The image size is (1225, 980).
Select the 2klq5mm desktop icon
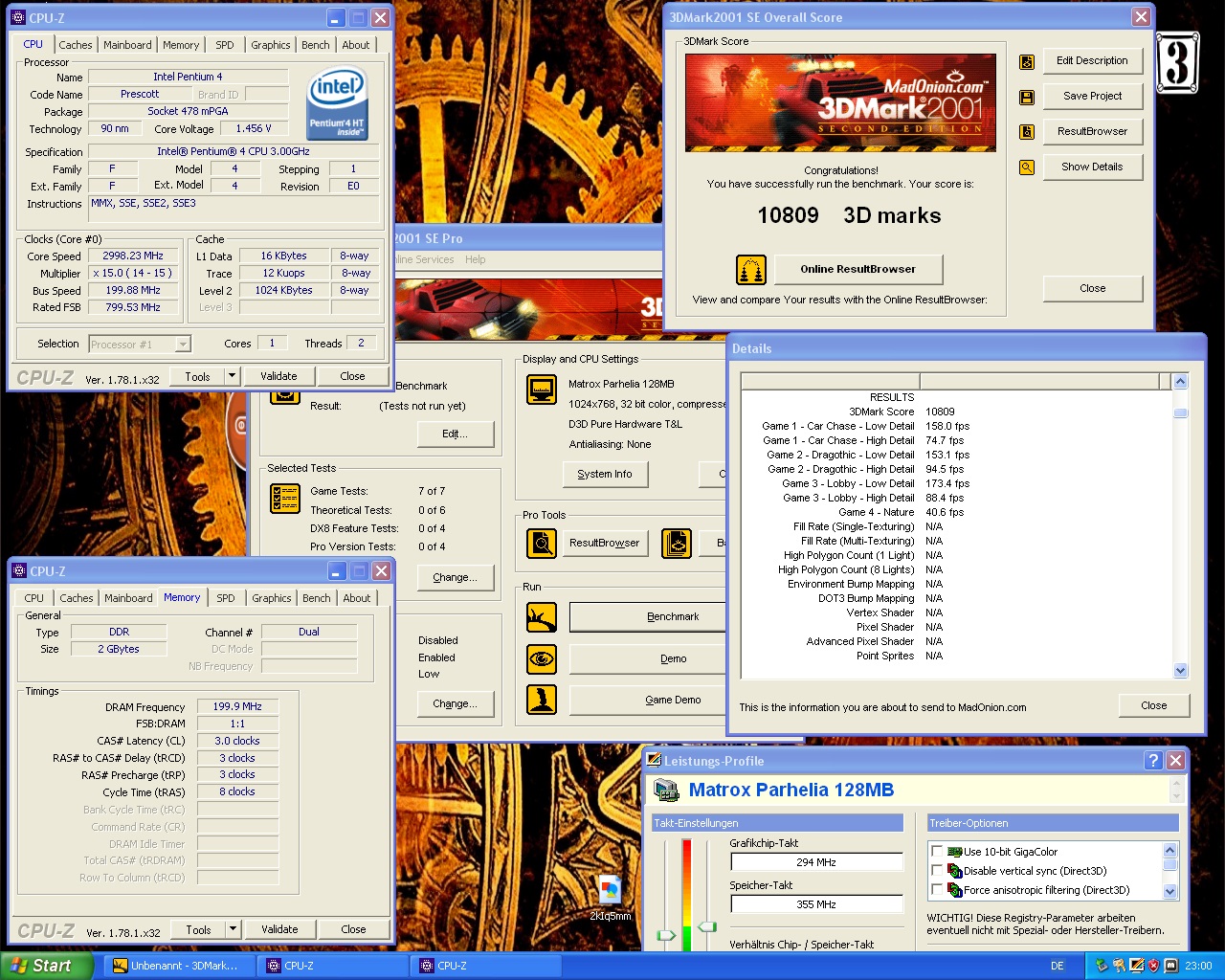coord(610,898)
